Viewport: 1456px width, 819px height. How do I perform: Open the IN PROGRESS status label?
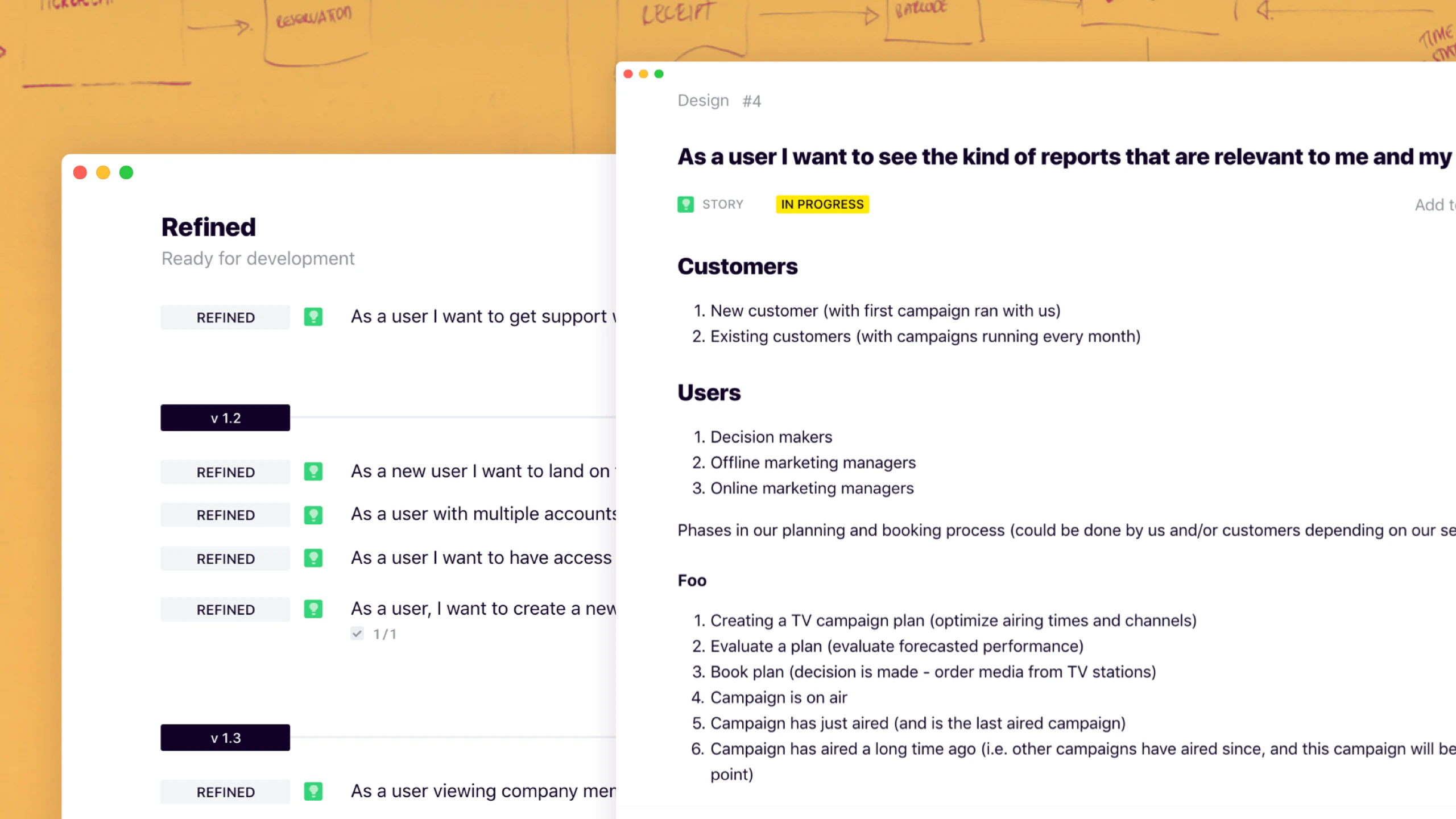click(822, 204)
